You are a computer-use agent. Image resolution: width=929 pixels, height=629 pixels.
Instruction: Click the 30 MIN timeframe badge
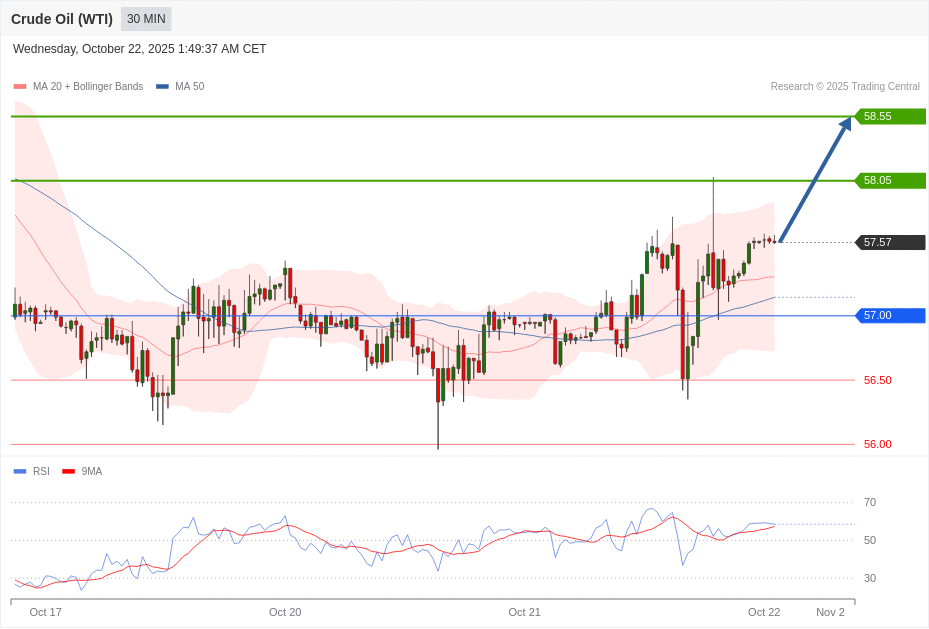pyautogui.click(x=146, y=19)
